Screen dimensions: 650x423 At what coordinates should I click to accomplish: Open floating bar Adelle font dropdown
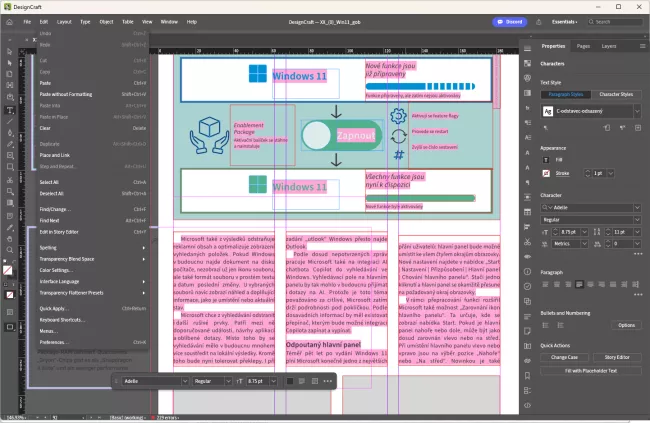pos(184,381)
